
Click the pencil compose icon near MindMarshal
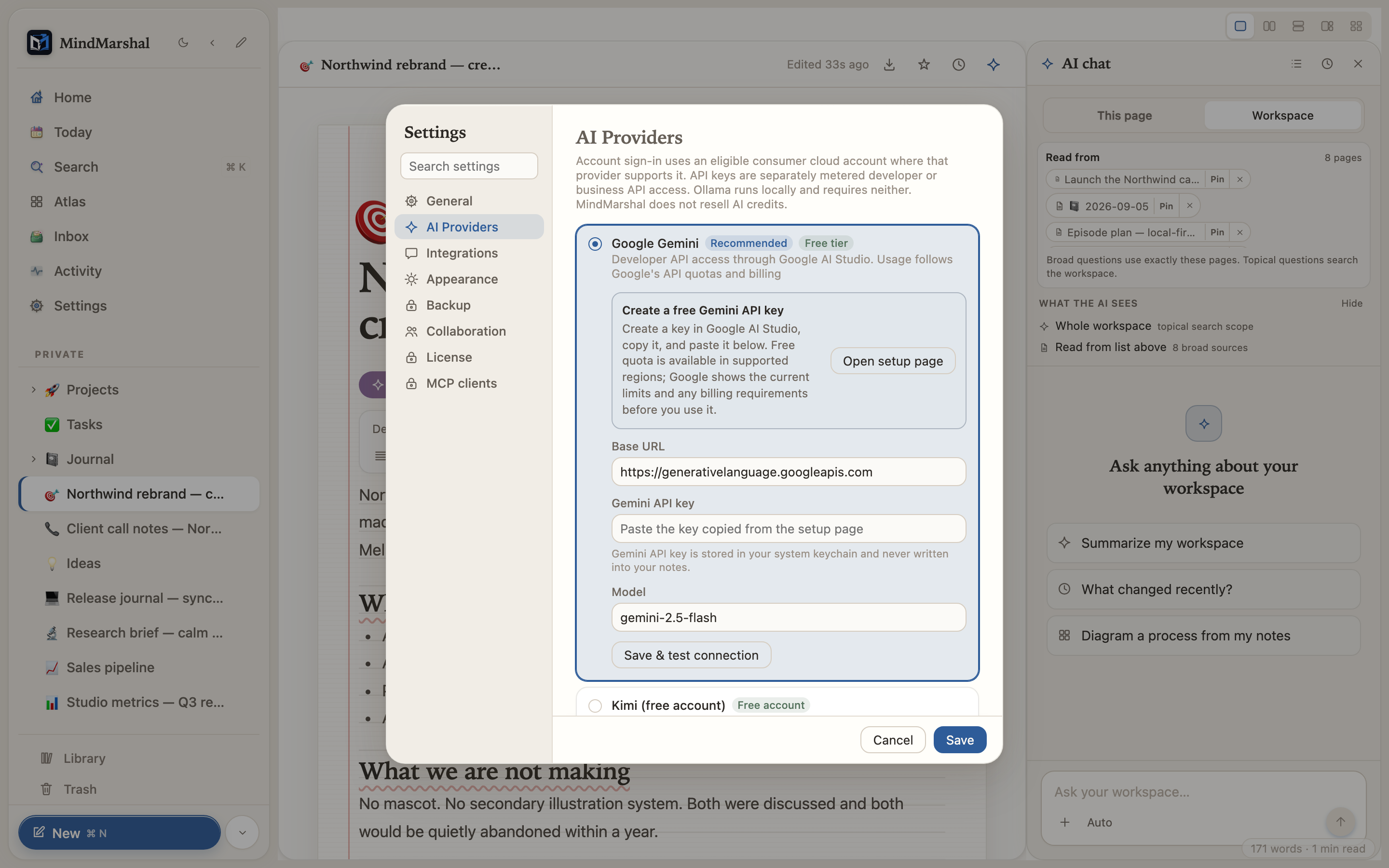(241, 42)
